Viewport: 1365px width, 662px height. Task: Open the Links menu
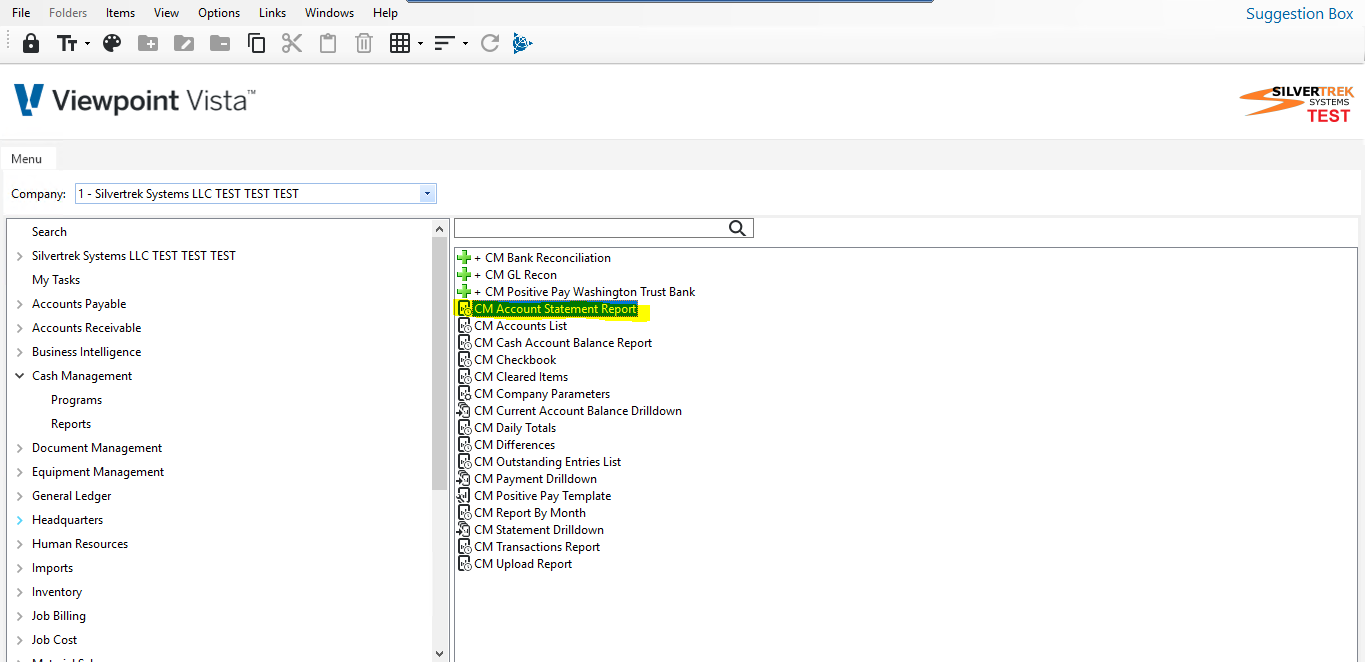click(x=272, y=13)
